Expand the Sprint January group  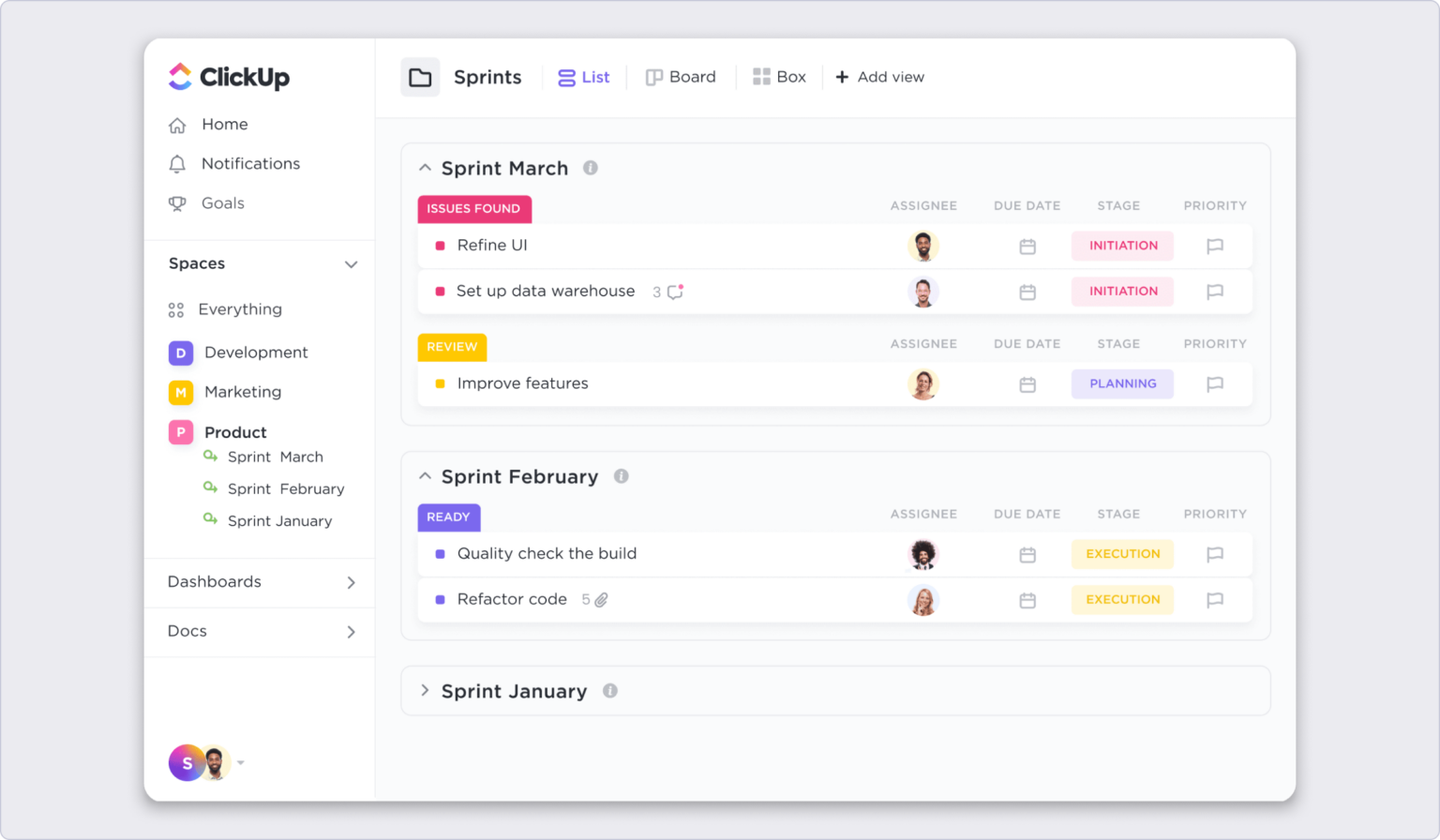tap(425, 691)
